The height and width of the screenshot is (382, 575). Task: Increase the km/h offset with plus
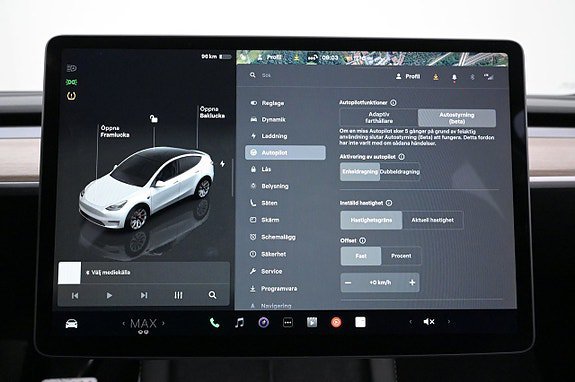click(412, 282)
